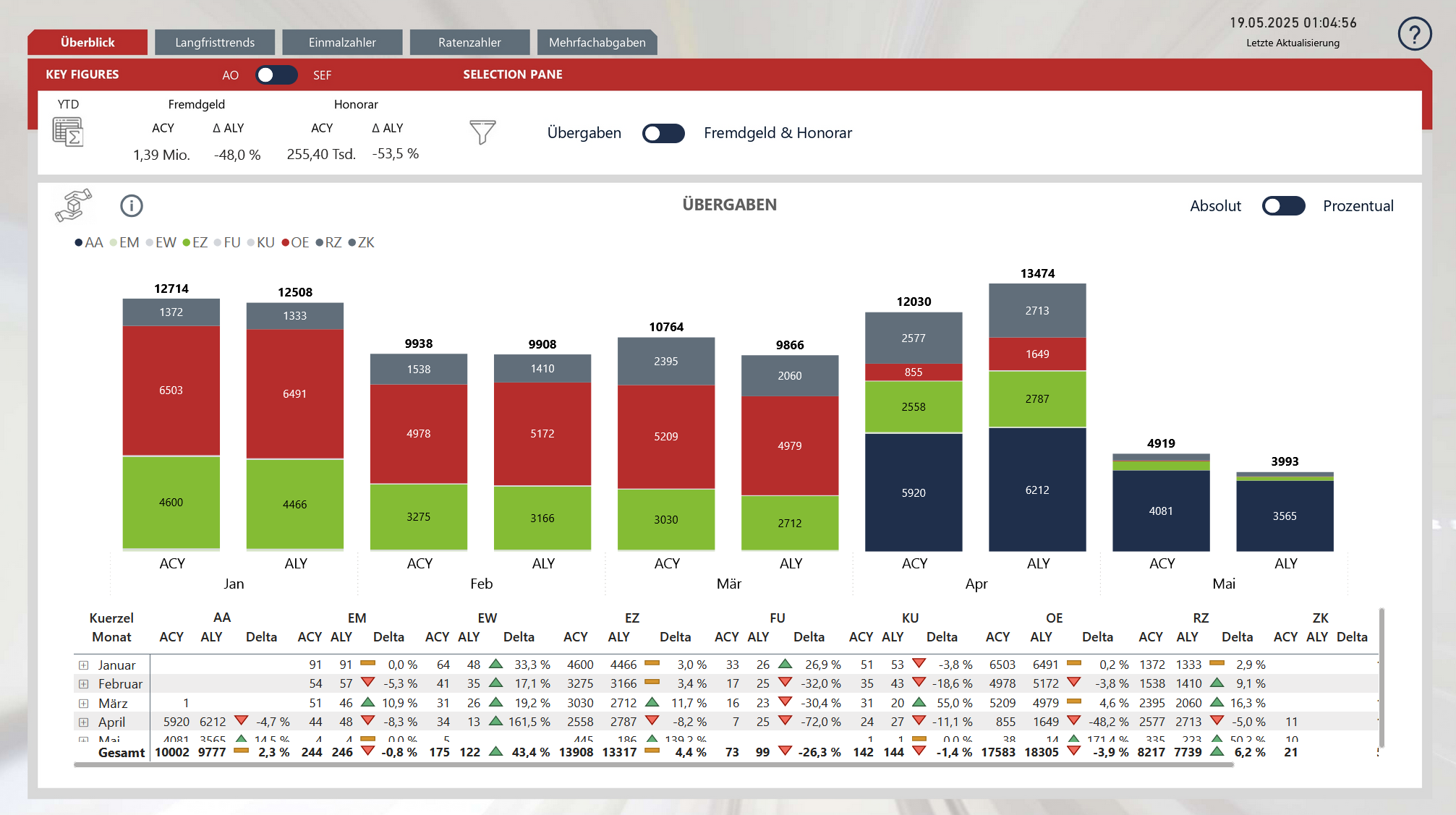Image resolution: width=1456 pixels, height=815 pixels.
Task: Click red down arrow in April AA delta
Action: click(242, 721)
